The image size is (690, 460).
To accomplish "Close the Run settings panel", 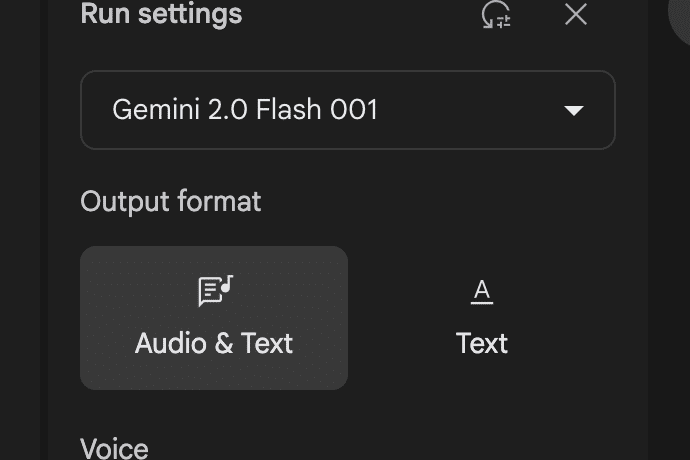I will click(x=576, y=14).
